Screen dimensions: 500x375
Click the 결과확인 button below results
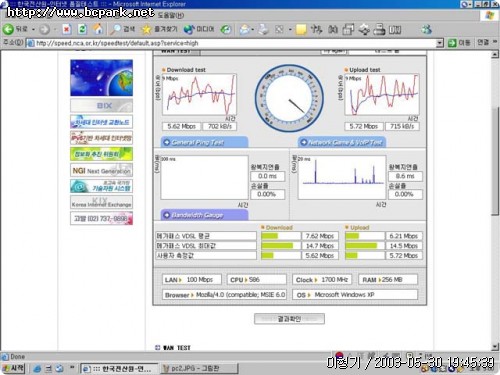(289, 319)
